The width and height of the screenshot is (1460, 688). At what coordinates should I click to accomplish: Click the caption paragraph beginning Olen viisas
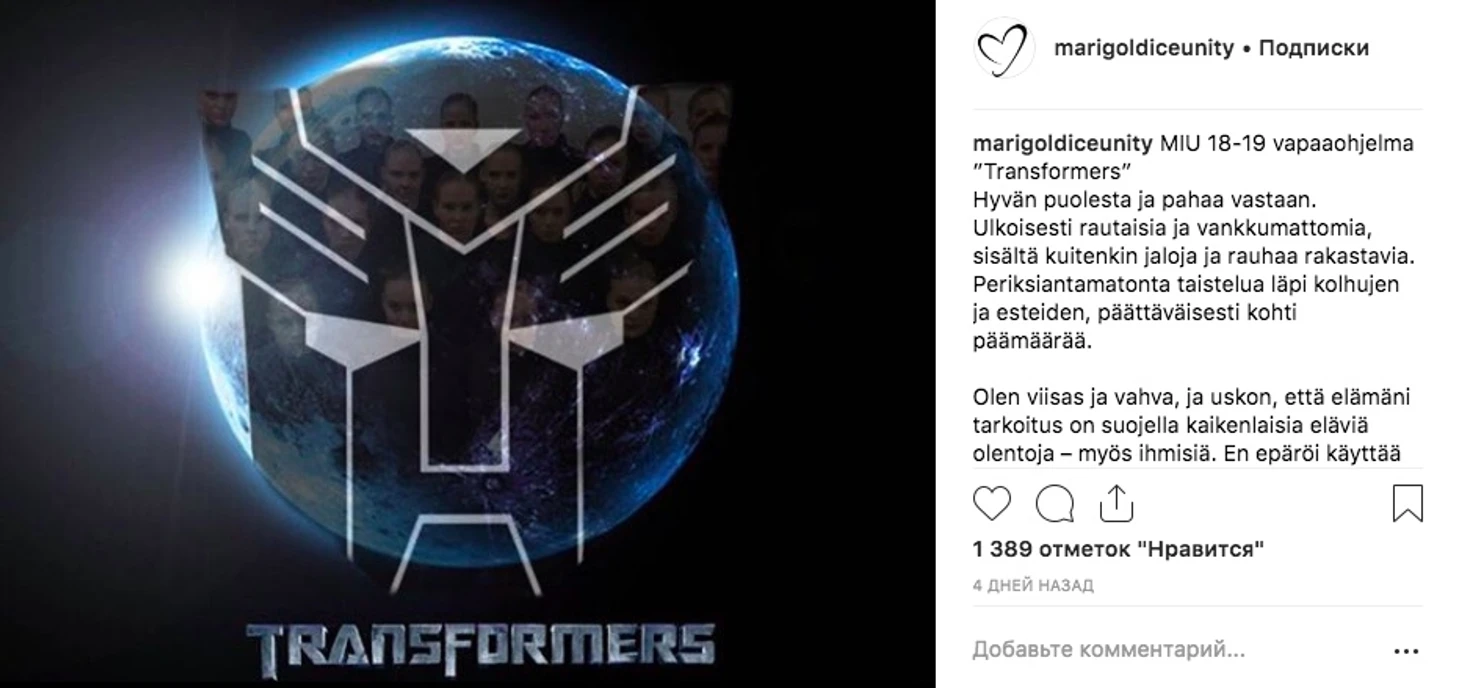point(1191,425)
